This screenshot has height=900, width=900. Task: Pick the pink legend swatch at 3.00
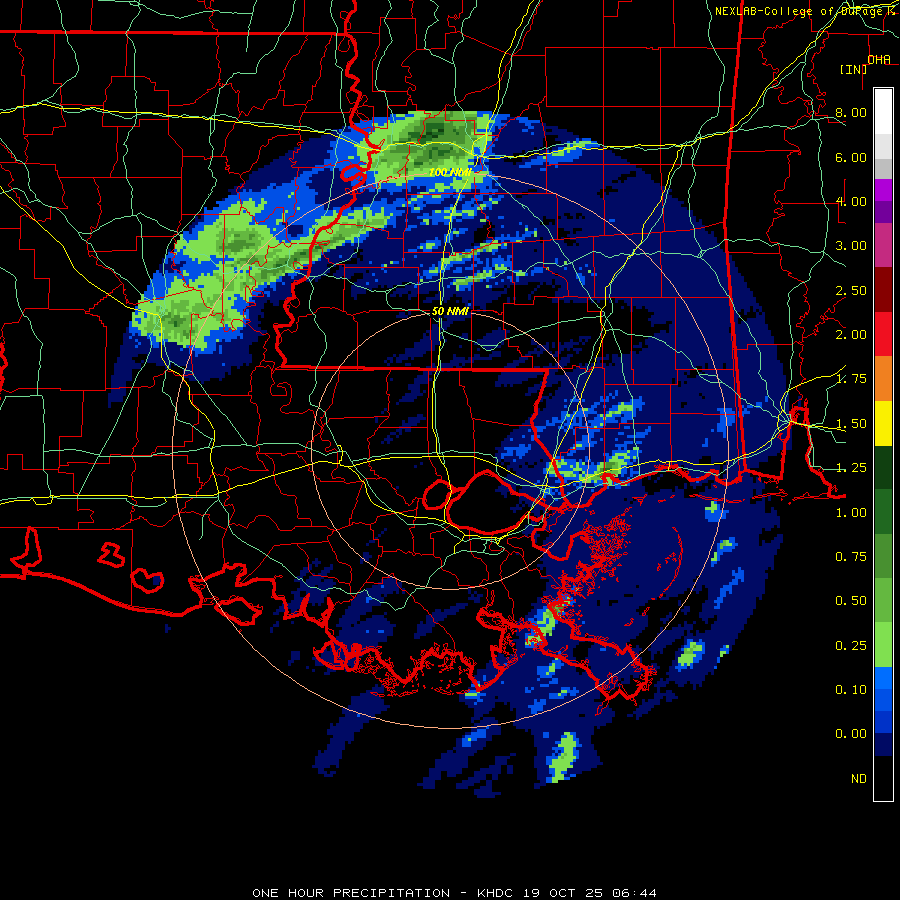[x=883, y=245]
